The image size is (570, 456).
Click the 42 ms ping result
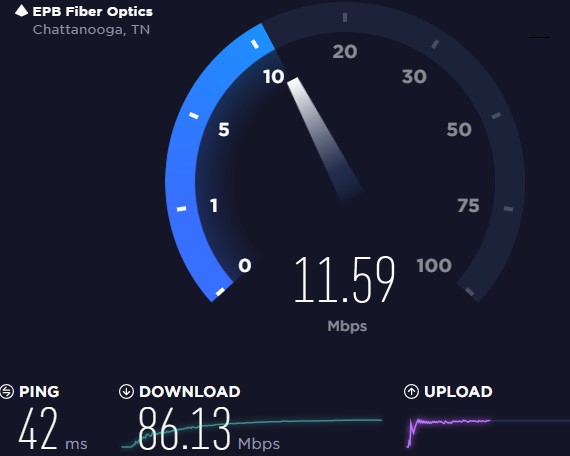pos(53,428)
